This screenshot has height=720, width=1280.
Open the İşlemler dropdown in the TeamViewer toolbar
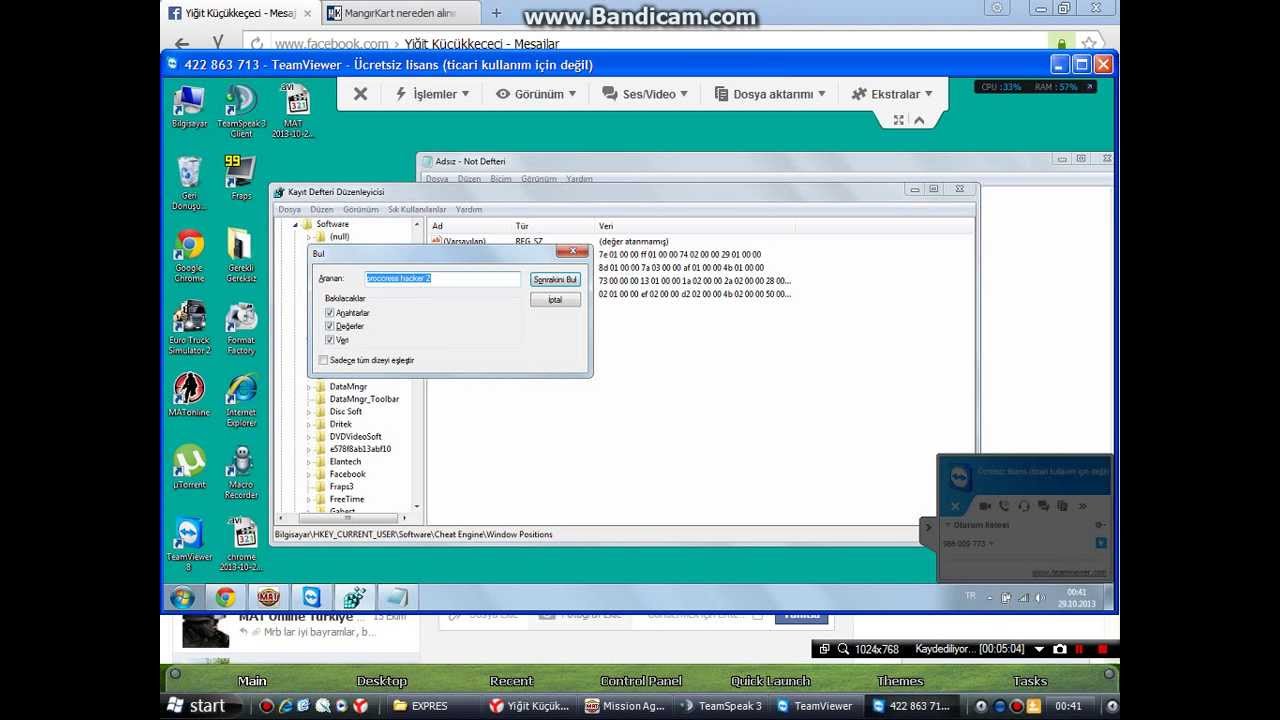click(x=432, y=94)
